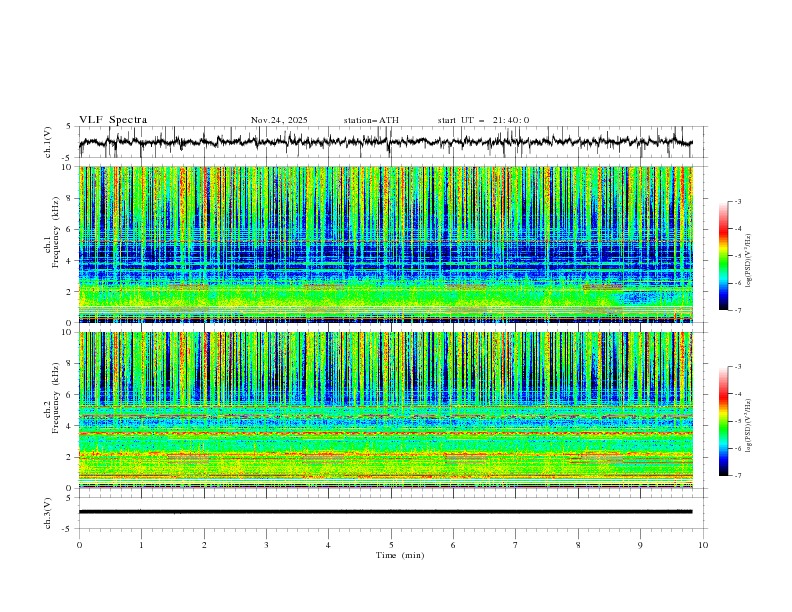Click the ch.1 frequency axis '8' tick label
Viewport: 792px width, 612px height.
tap(71, 198)
